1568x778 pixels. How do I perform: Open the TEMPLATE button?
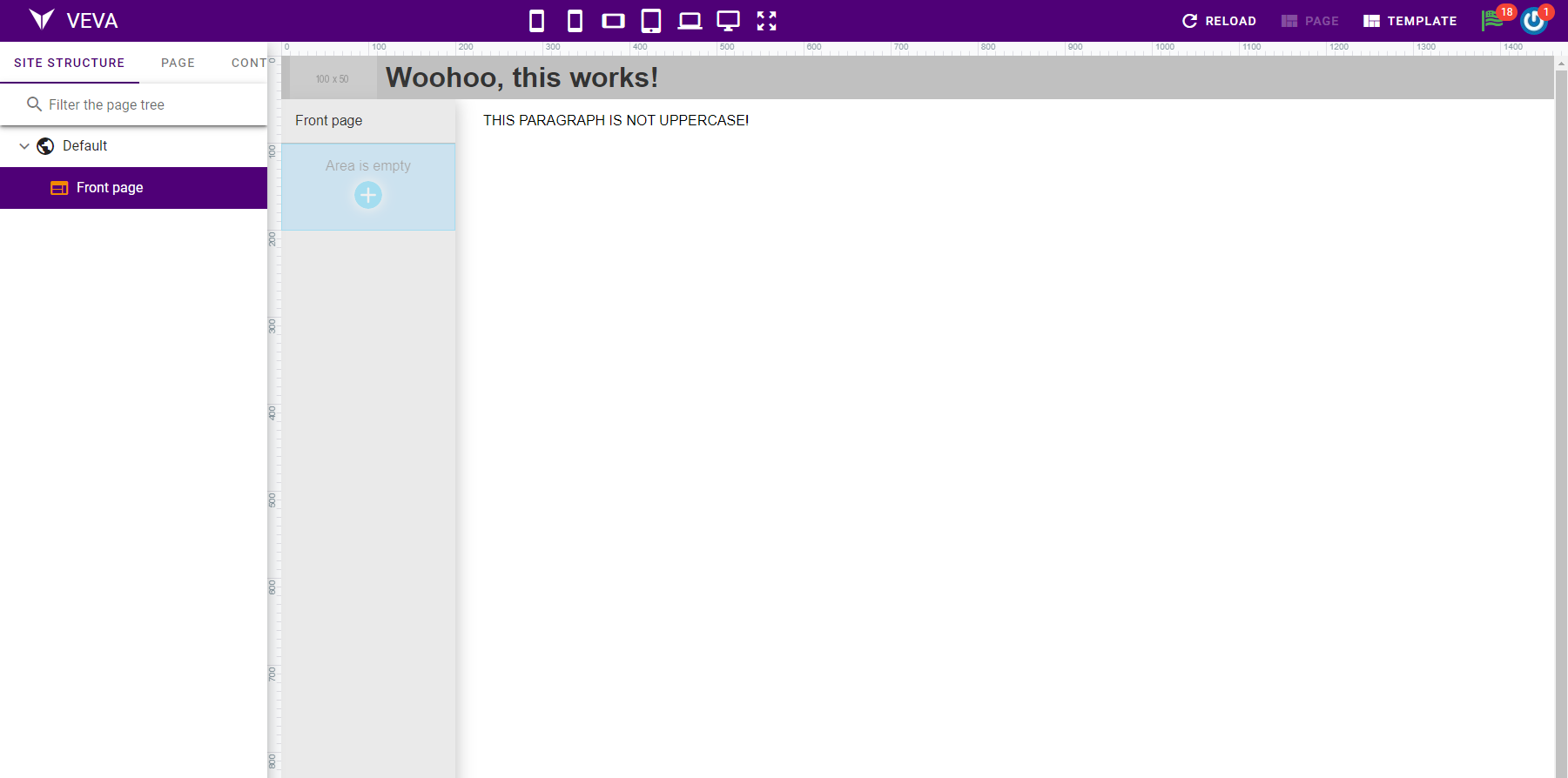[1410, 21]
